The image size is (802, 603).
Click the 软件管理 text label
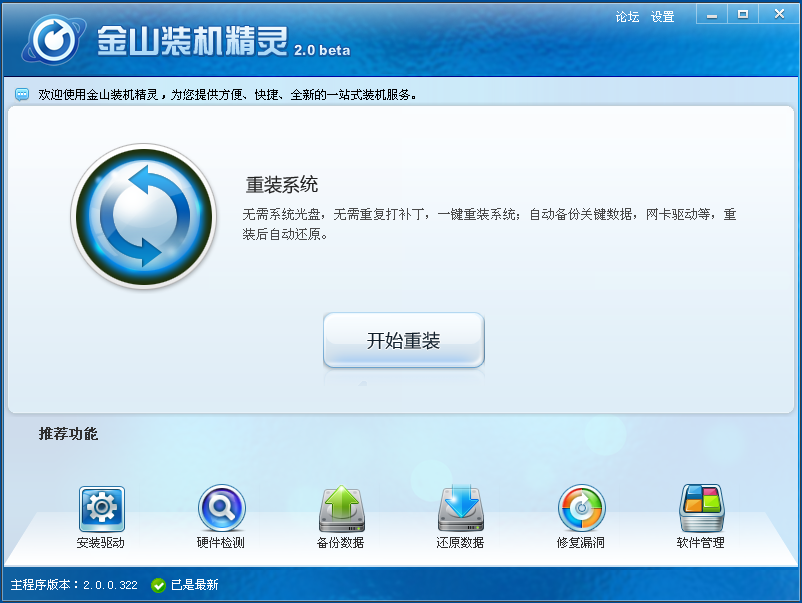coord(701,543)
